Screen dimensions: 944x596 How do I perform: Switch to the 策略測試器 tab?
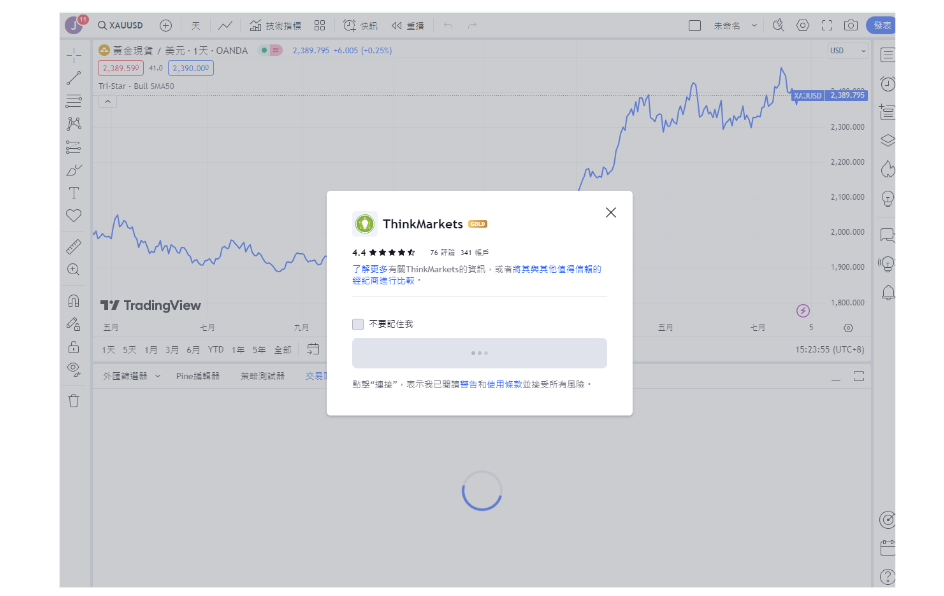point(262,376)
